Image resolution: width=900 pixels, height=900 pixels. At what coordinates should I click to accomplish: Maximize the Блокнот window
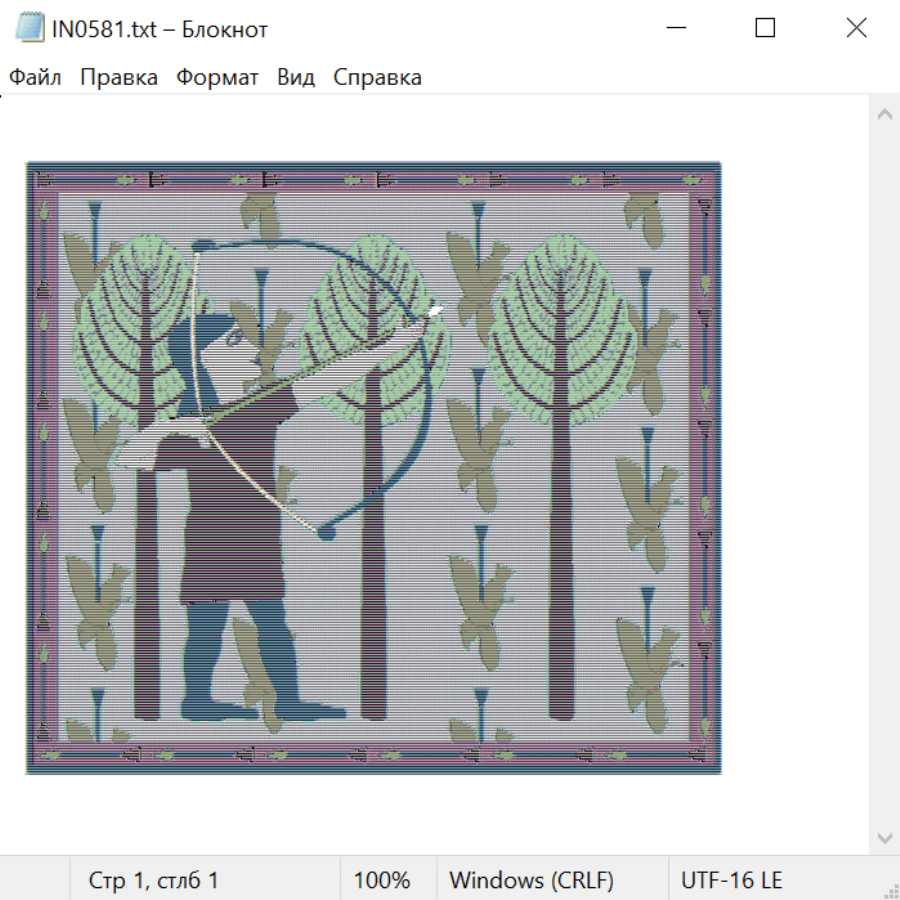tap(765, 28)
